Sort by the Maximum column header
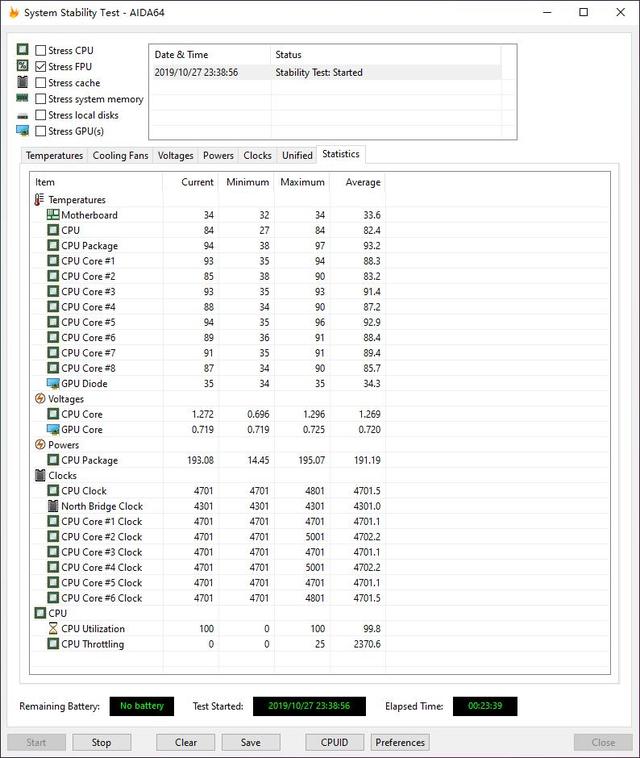The image size is (640, 758). 302,182
